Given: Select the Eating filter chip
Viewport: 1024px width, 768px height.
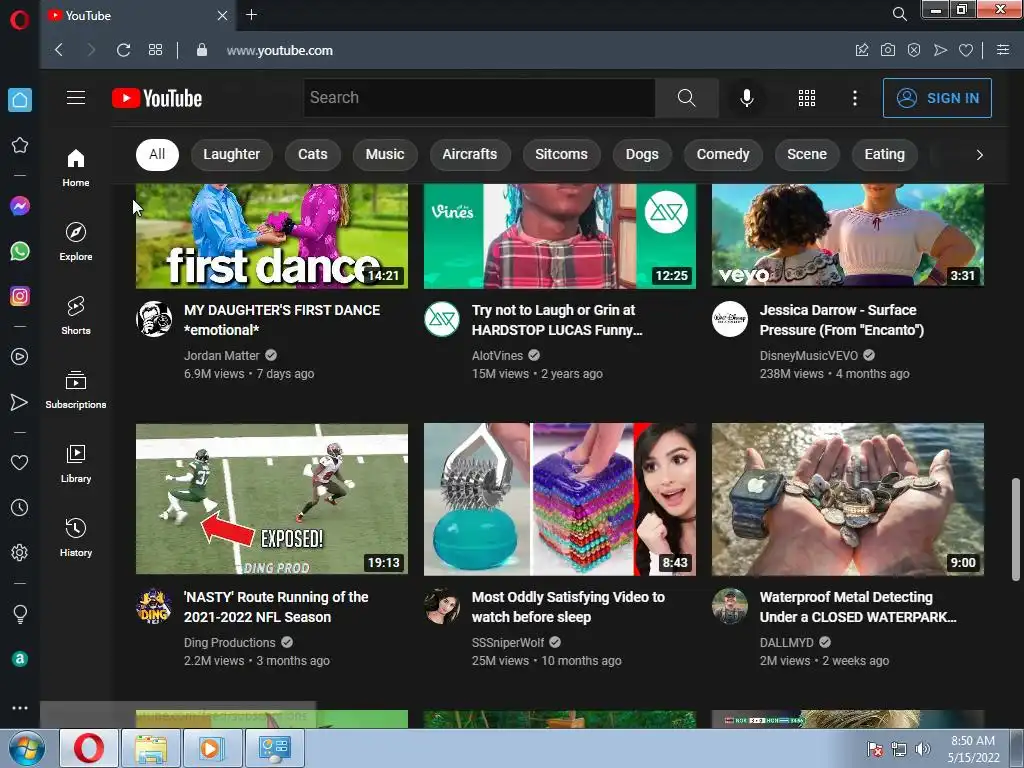Looking at the screenshot, I should 885,155.
